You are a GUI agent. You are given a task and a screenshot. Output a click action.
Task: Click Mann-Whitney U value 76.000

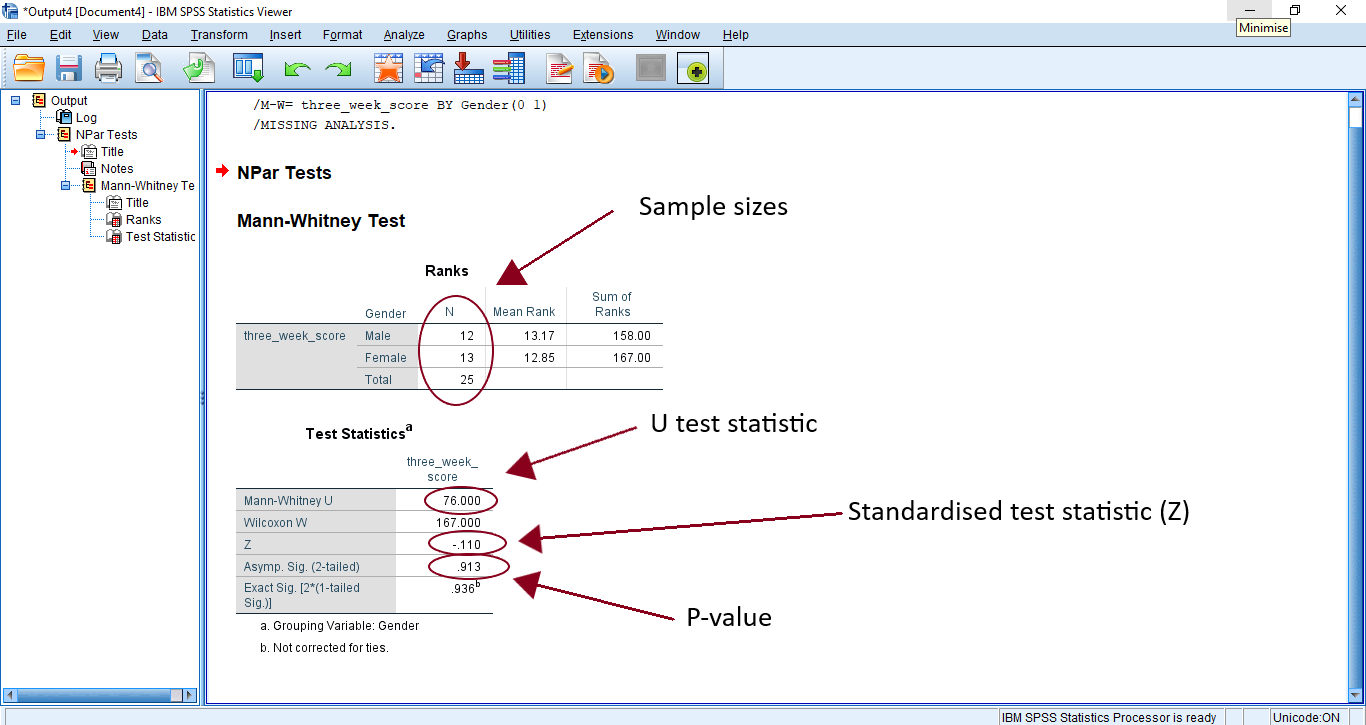pos(461,500)
